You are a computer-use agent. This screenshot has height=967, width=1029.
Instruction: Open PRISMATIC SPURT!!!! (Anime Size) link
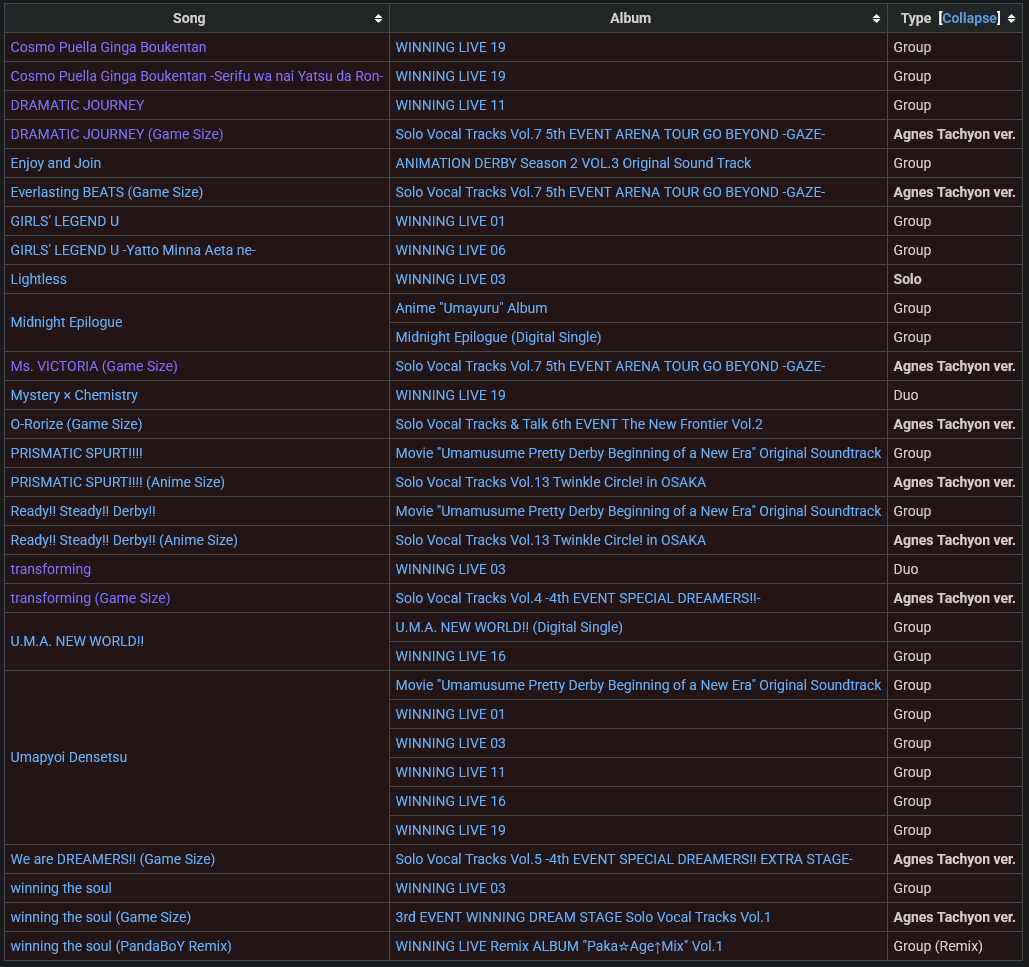[x=117, y=482]
